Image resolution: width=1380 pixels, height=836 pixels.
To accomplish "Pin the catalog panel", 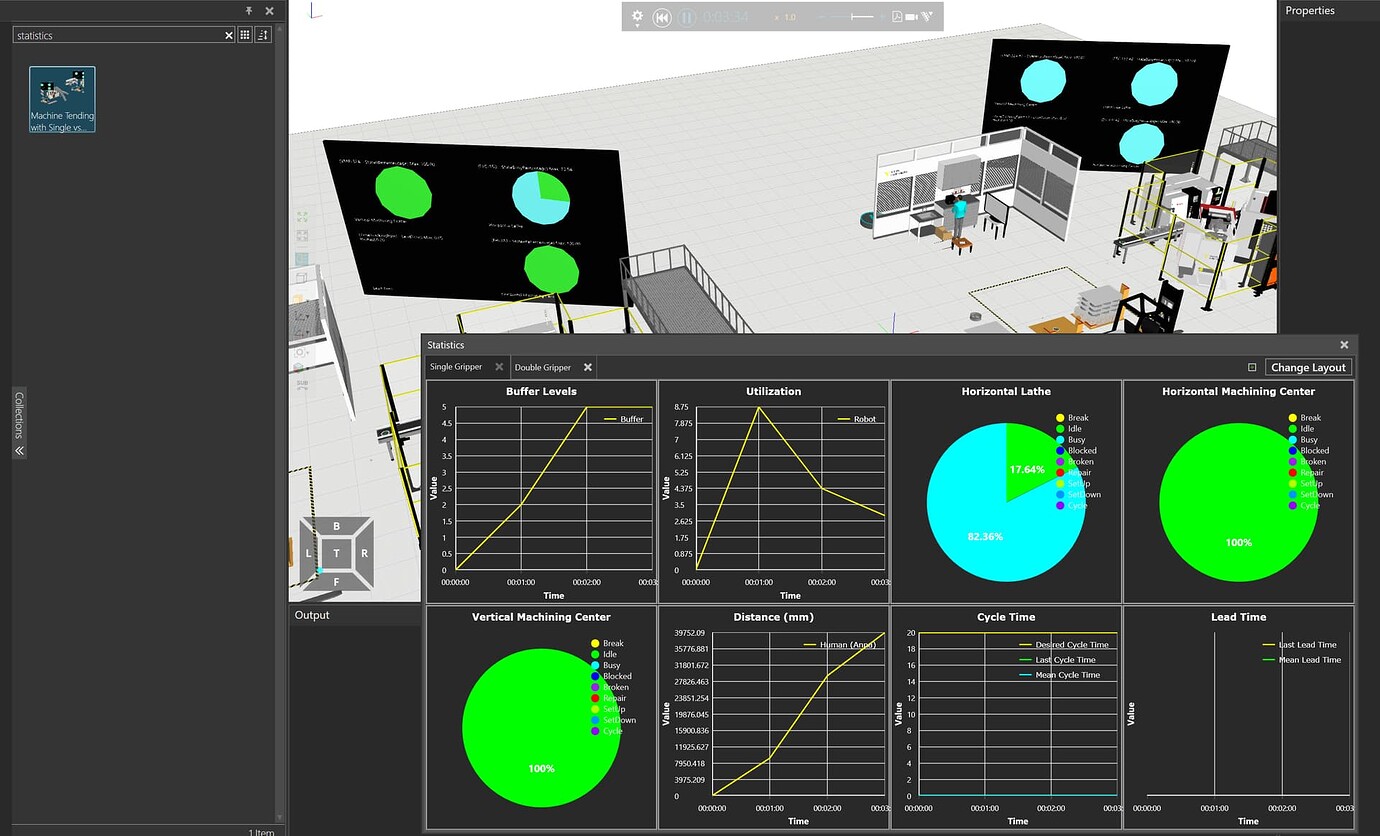I will tap(249, 10).
